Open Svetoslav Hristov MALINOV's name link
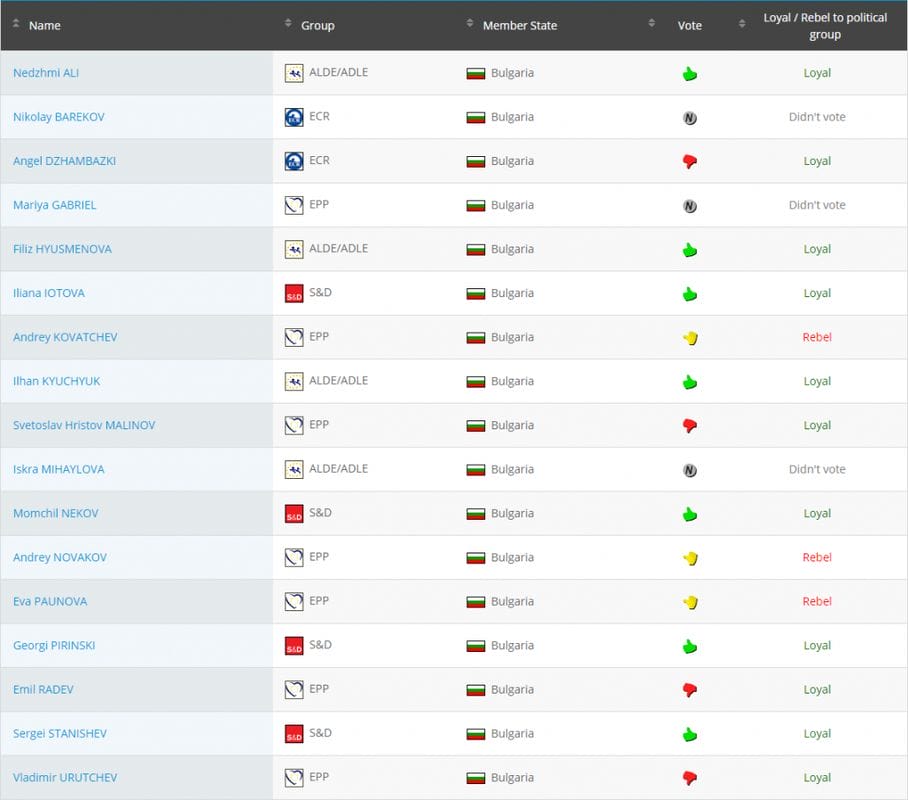The width and height of the screenshot is (908, 800). click(84, 425)
